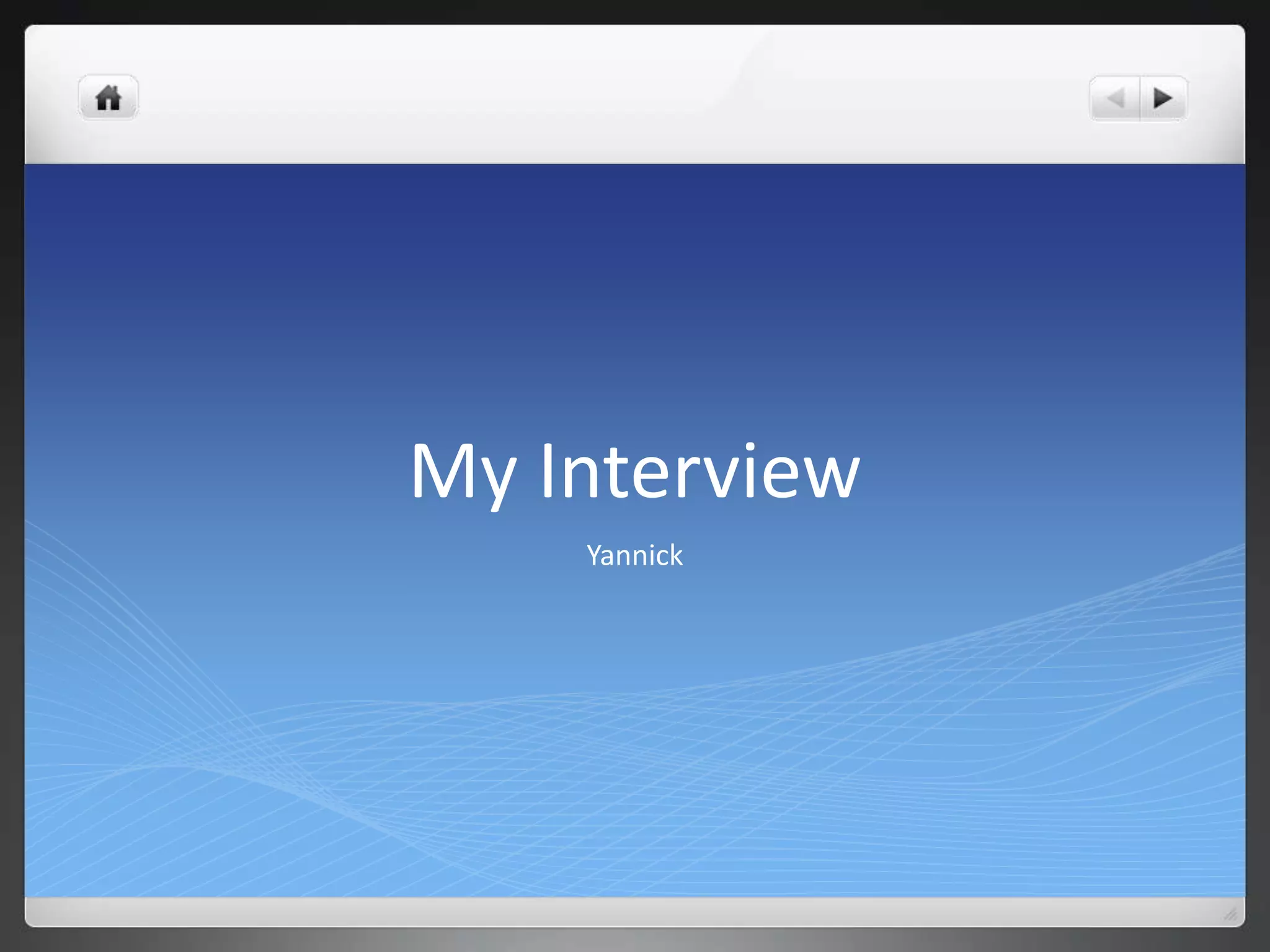Return to first slide via house icon
This screenshot has height=952, width=1270.
point(108,98)
